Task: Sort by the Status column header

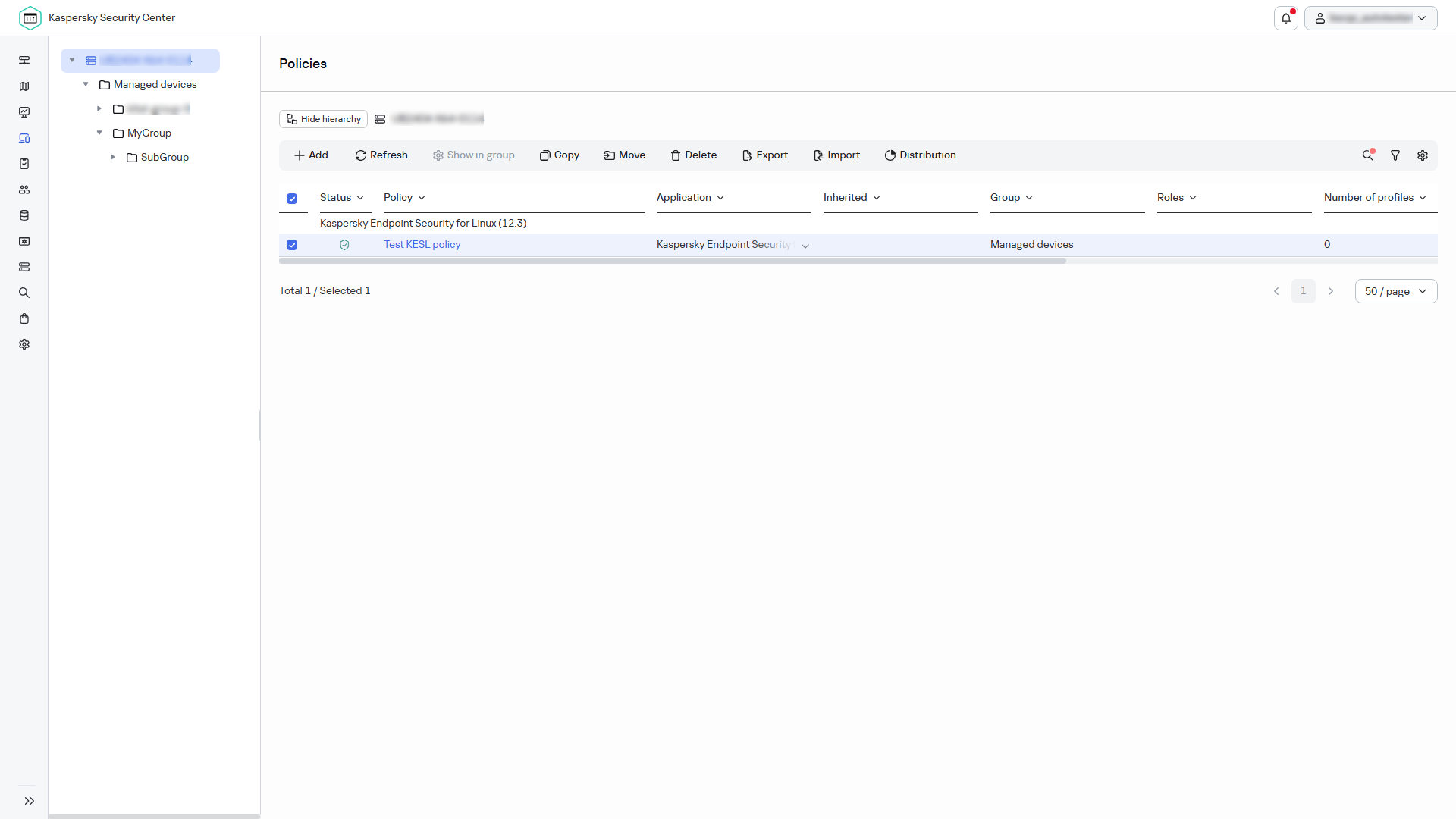Action: [341, 197]
